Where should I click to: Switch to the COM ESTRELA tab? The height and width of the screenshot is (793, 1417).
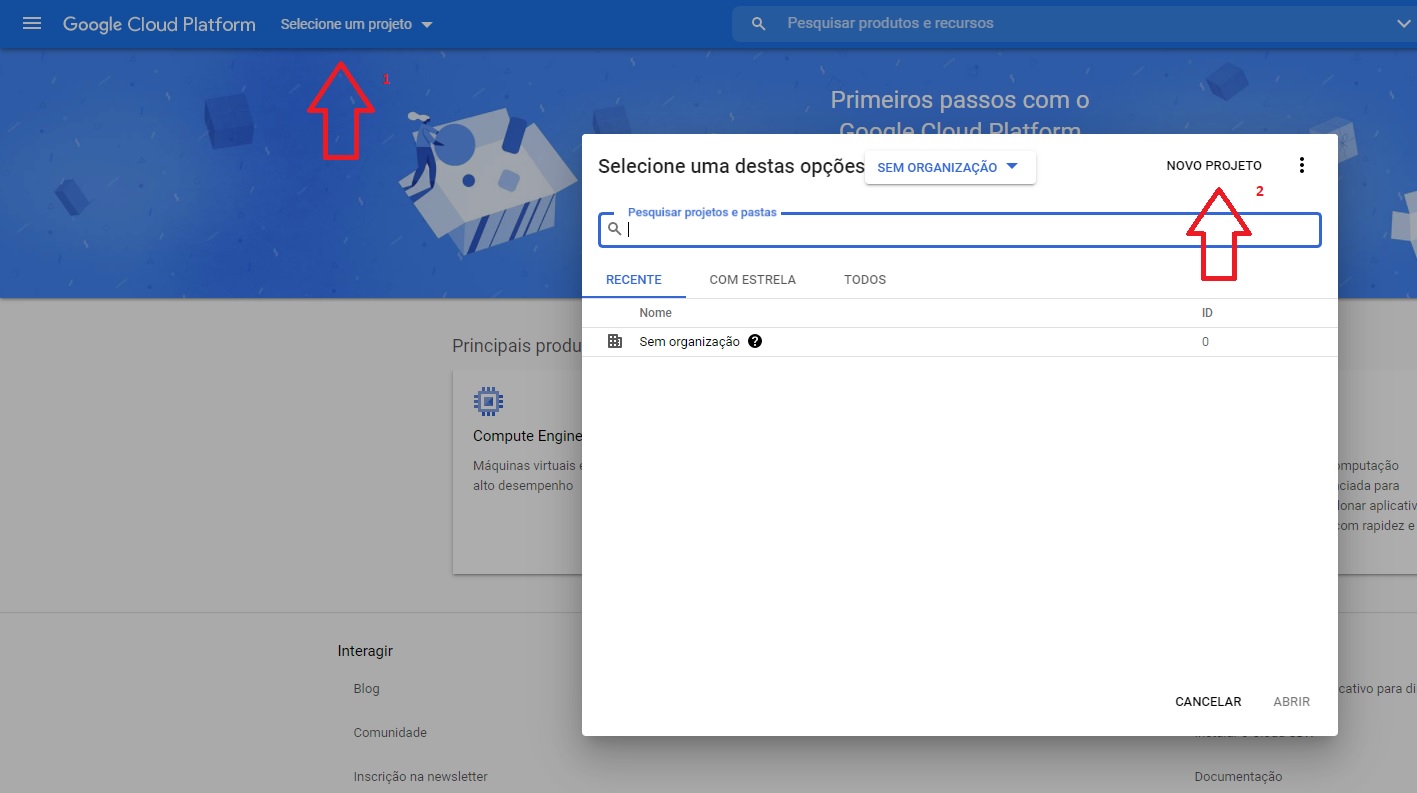[752, 280]
